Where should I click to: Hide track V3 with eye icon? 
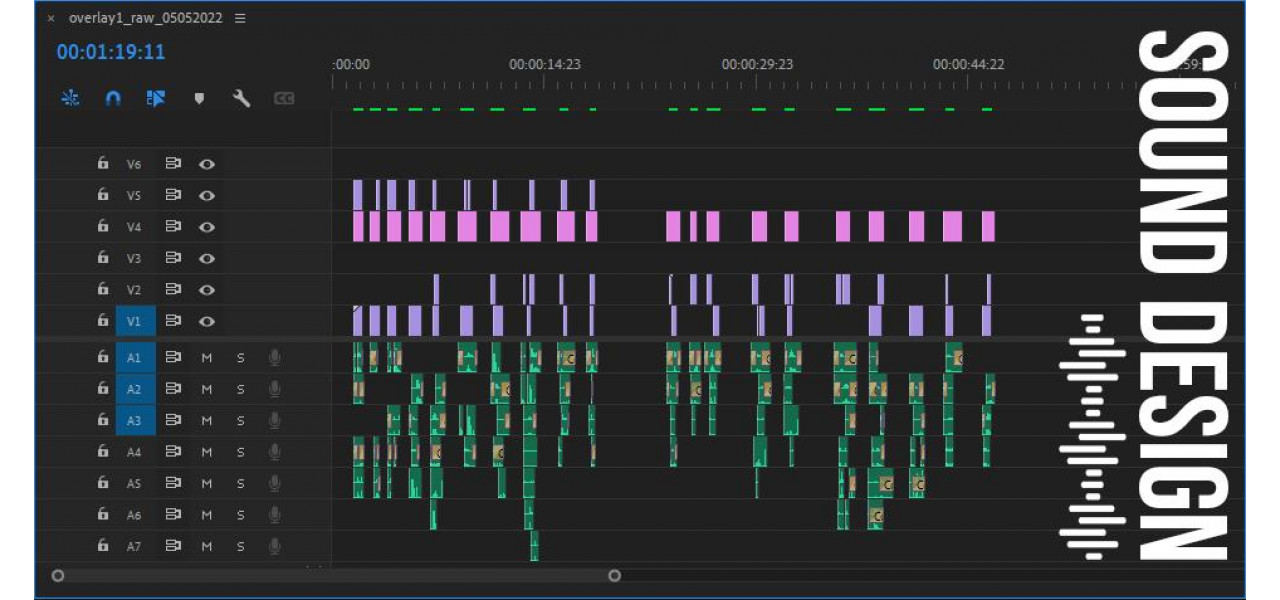click(x=207, y=258)
